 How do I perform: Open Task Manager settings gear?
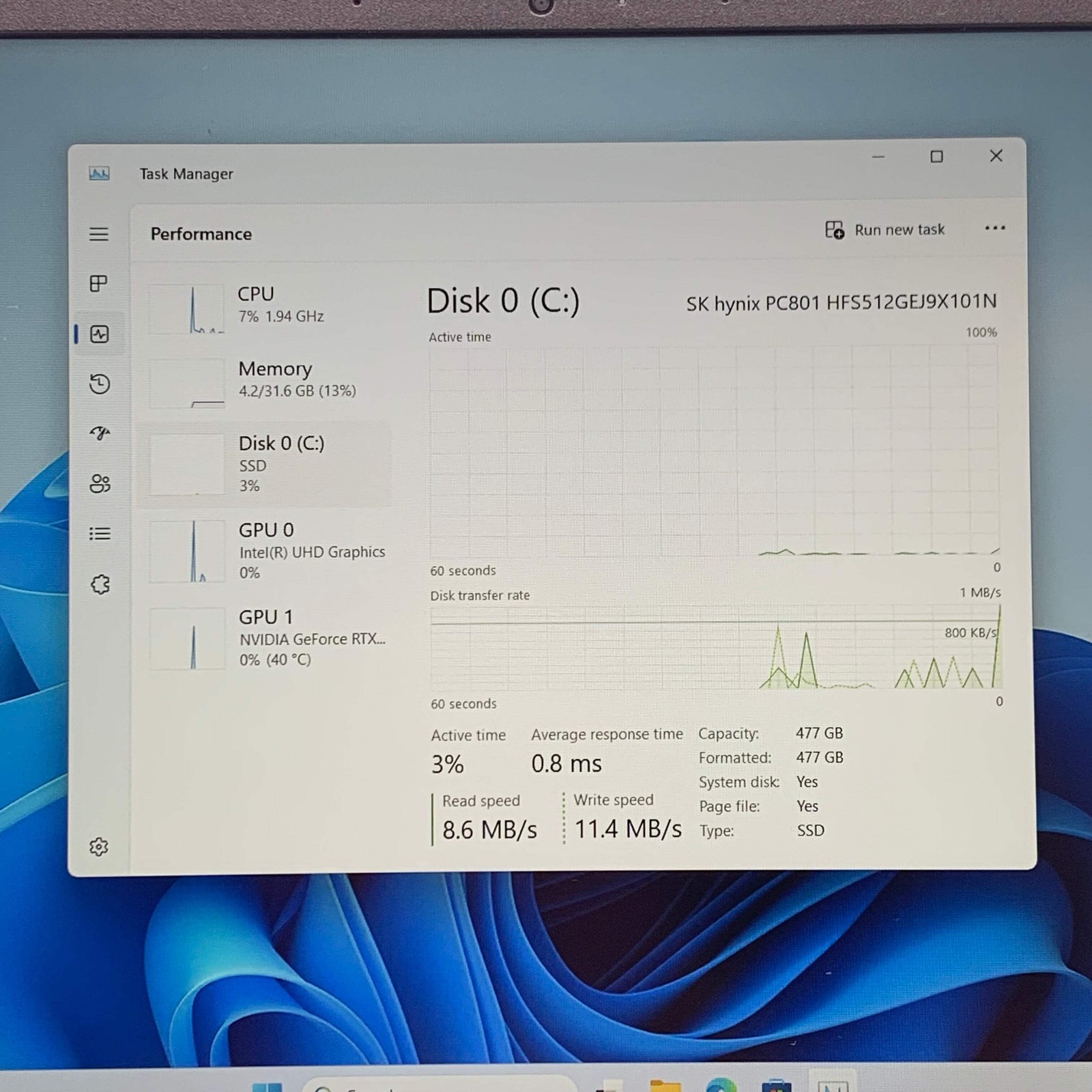[99, 846]
